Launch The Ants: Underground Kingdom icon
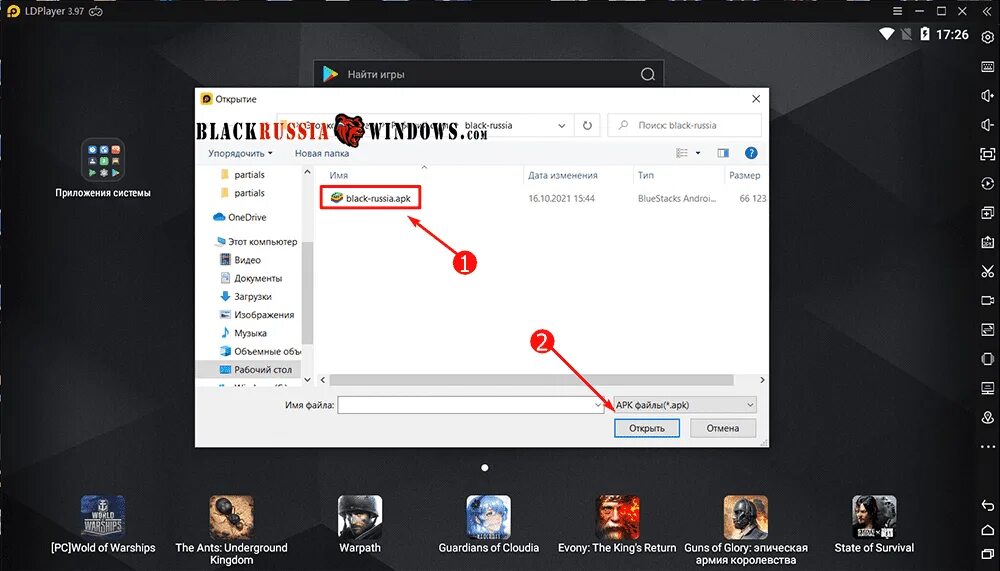The image size is (1000, 571). pyautogui.click(x=232, y=516)
